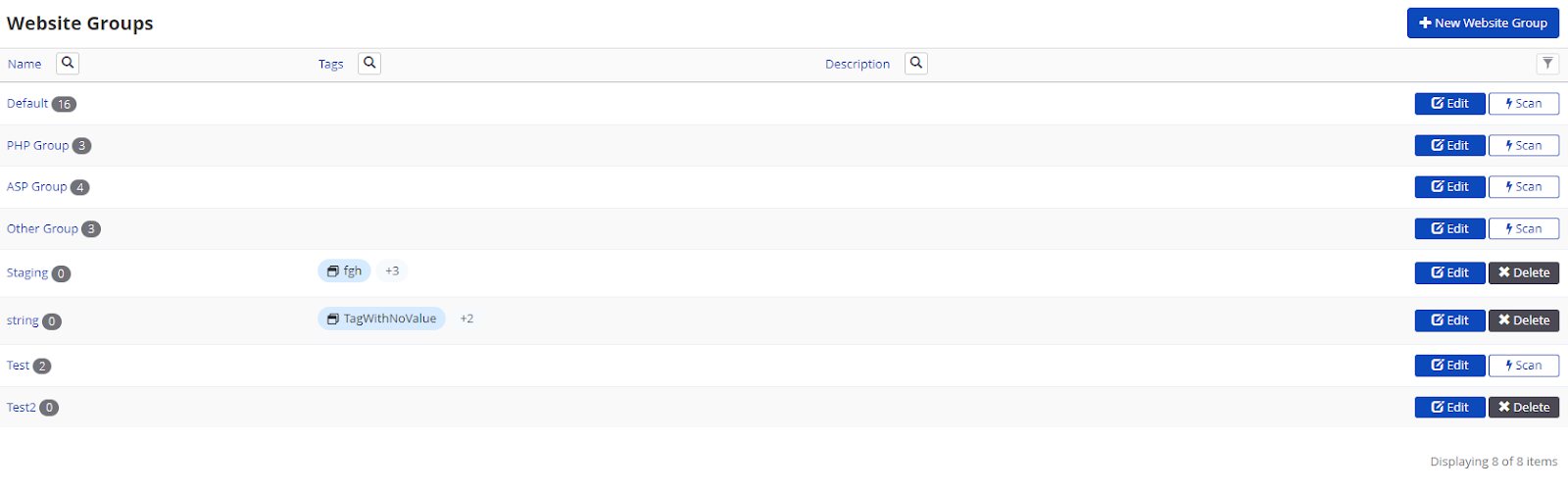
Task: Sort by the Description column header
Action: click(x=857, y=64)
